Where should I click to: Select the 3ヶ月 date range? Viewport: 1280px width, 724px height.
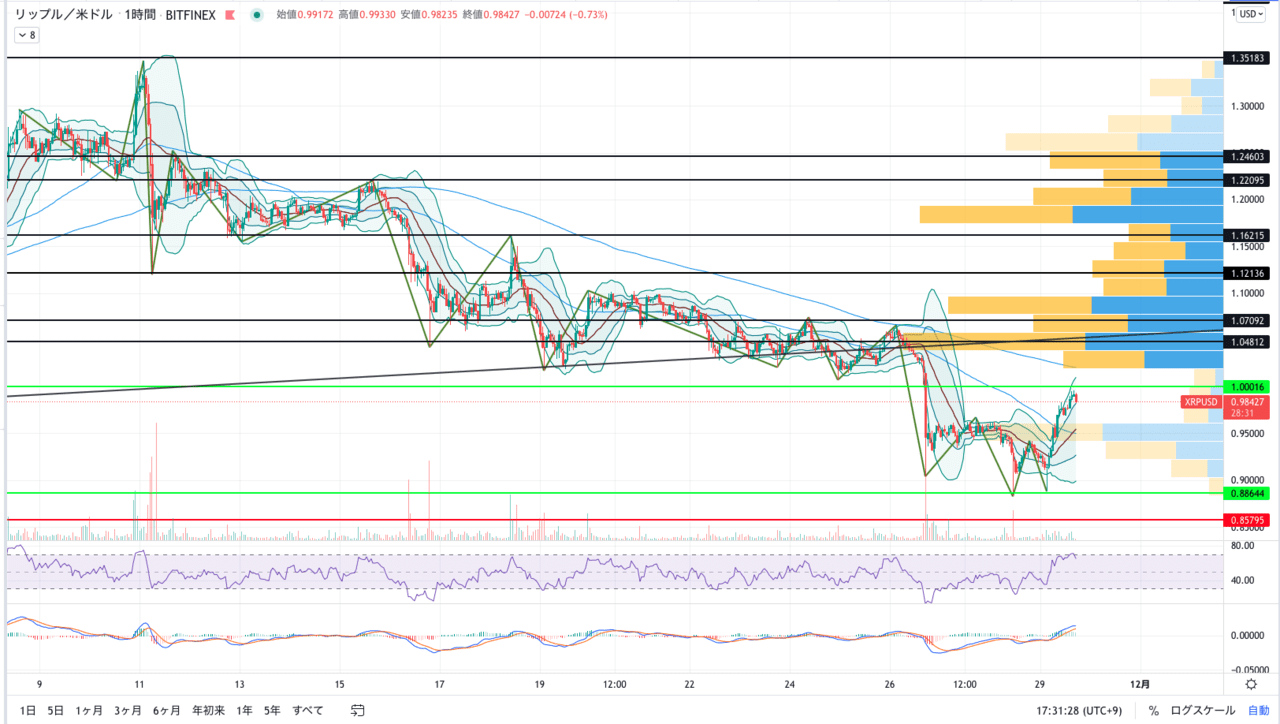click(127, 711)
